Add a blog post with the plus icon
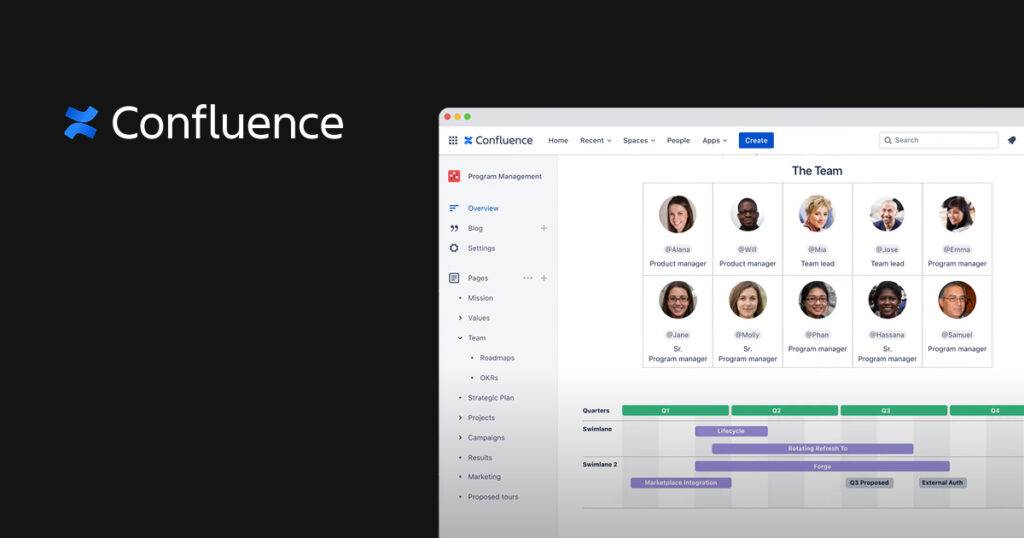Screen dimensions: 1024x538 click(x=544, y=229)
